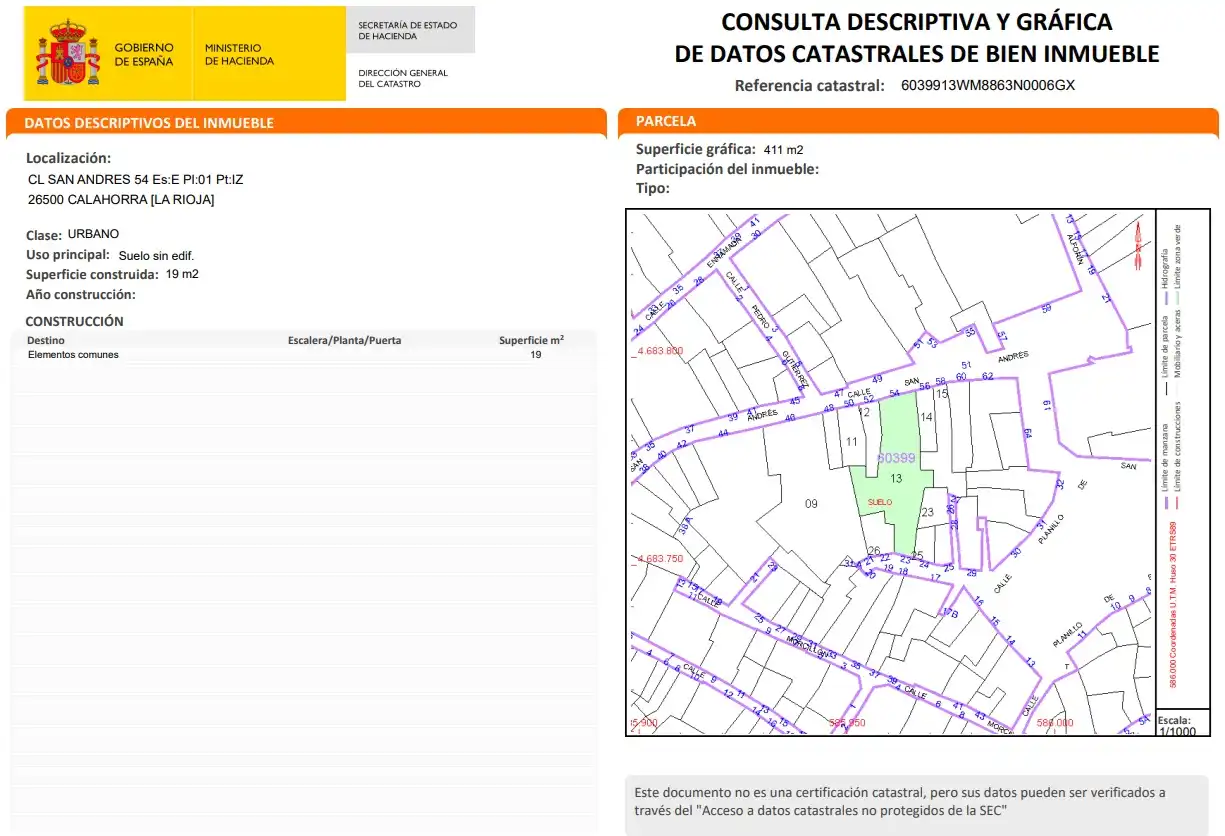This screenshot has width=1225, height=836.
Task: Select the GOBIERNO DE ESPAÑA text
Action: click(x=144, y=55)
